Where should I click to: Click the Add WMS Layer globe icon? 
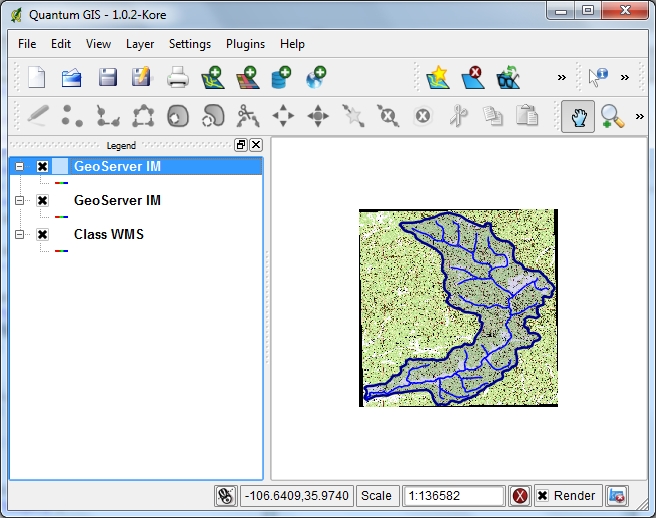click(316, 77)
